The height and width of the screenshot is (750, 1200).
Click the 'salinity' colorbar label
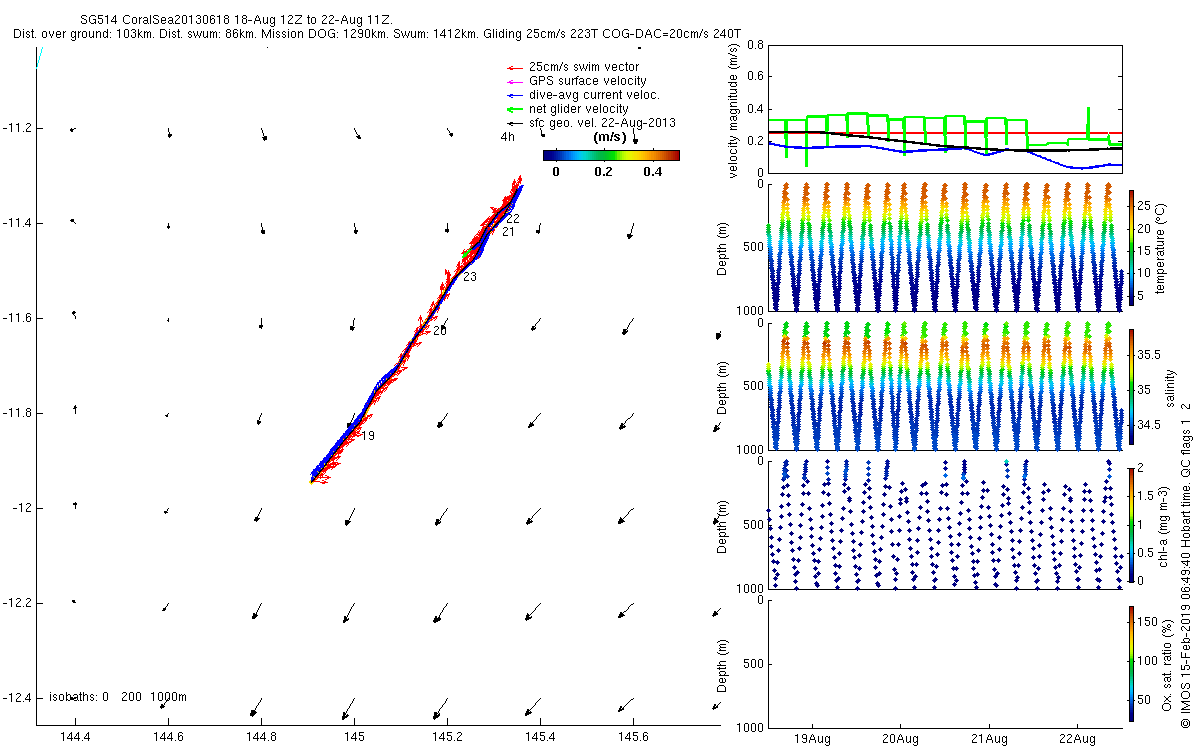pos(1172,386)
